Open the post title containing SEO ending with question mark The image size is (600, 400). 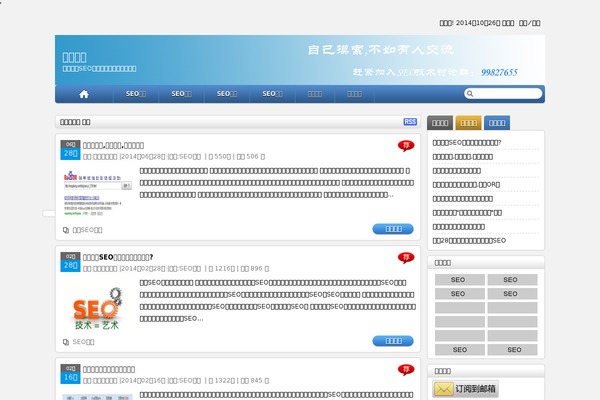pyautogui.click(x=118, y=257)
